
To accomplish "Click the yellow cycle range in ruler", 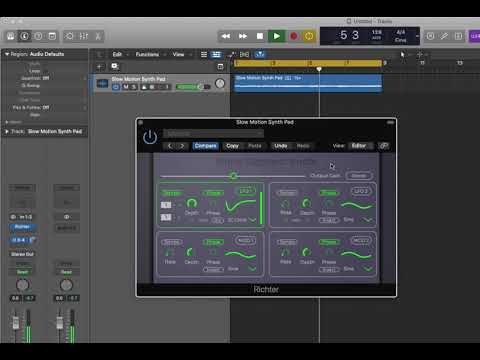I will pos(308,63).
